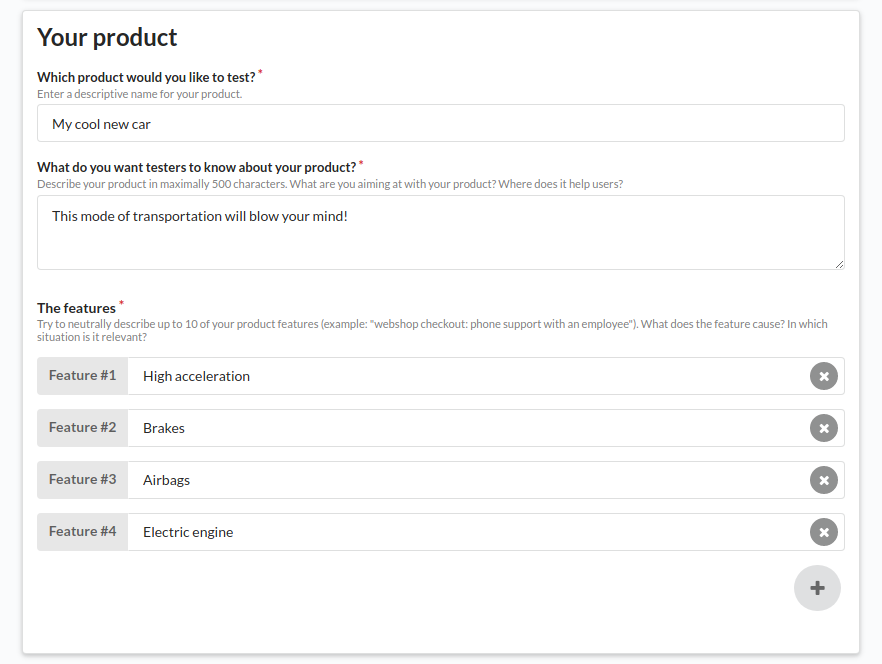Screen dimensions: 882x664
Task: Click the Feature #4 label
Action: (83, 532)
